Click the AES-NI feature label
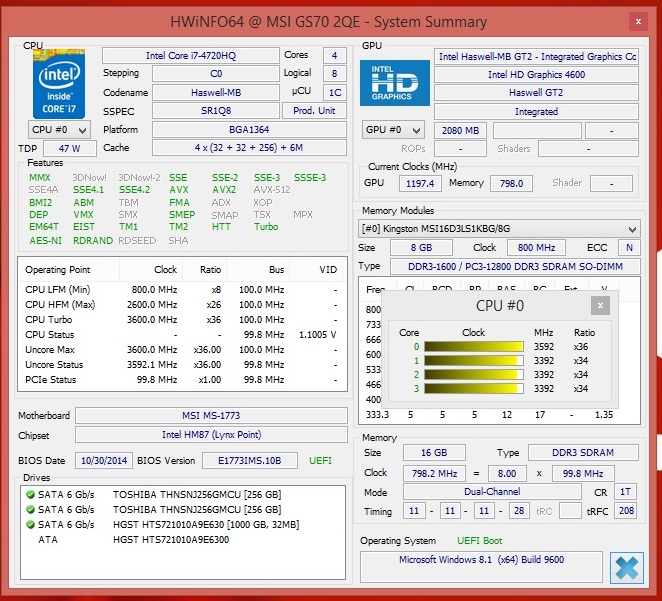This screenshot has width=662, height=601. (45, 241)
